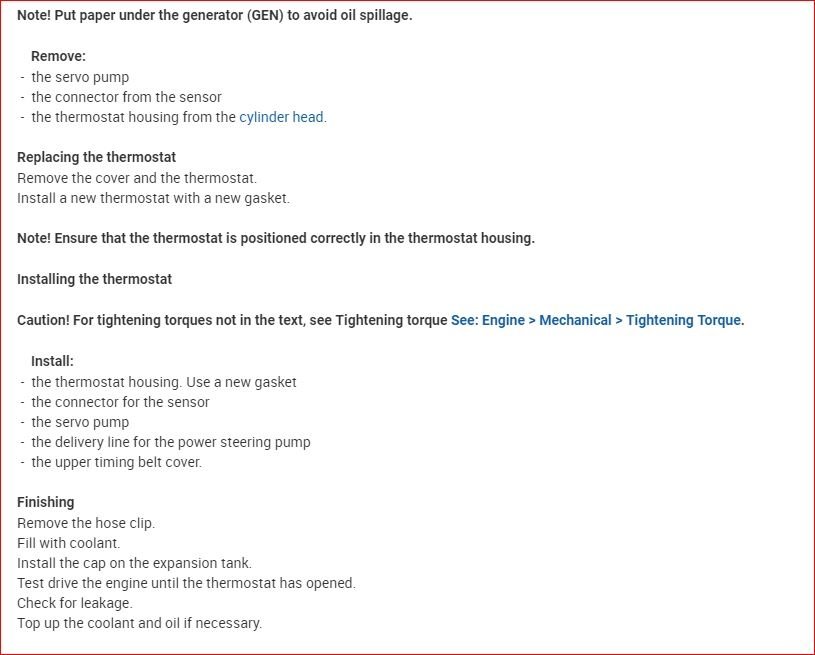Viewport: 815px width, 655px height.
Task: Click the Remove list heading
Action: (x=58, y=57)
